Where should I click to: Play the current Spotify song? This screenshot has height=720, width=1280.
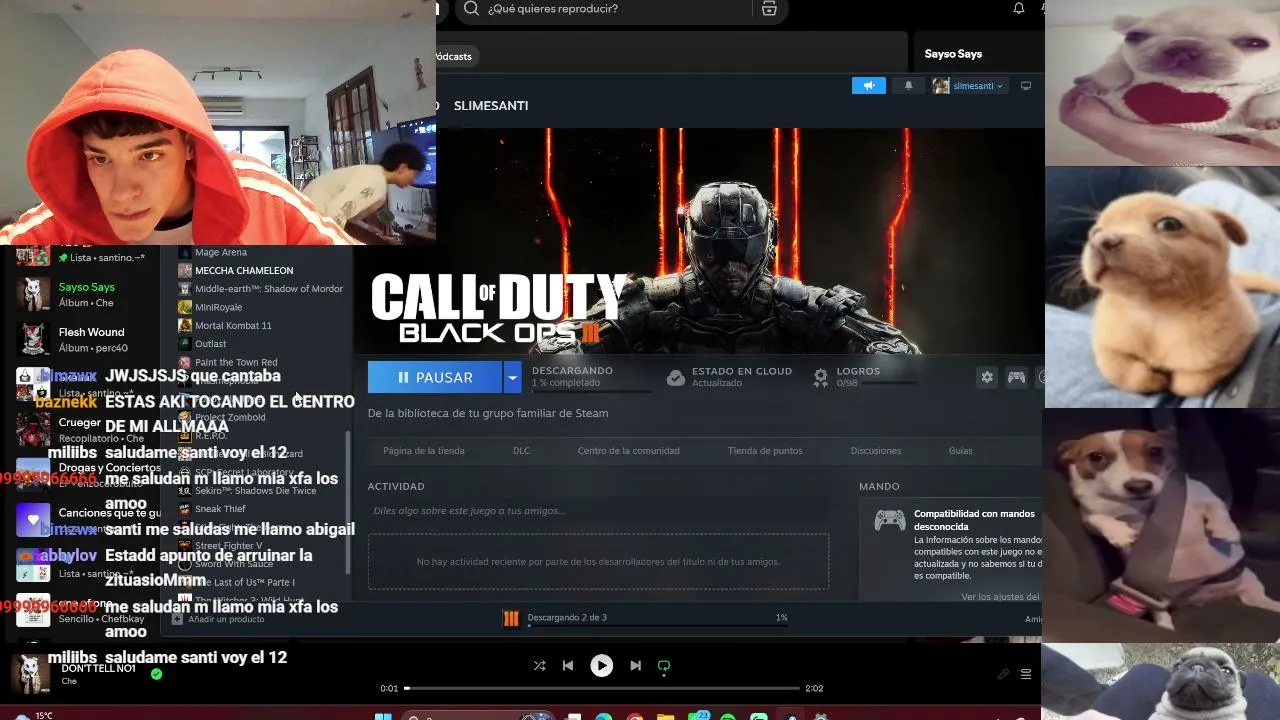(601, 665)
